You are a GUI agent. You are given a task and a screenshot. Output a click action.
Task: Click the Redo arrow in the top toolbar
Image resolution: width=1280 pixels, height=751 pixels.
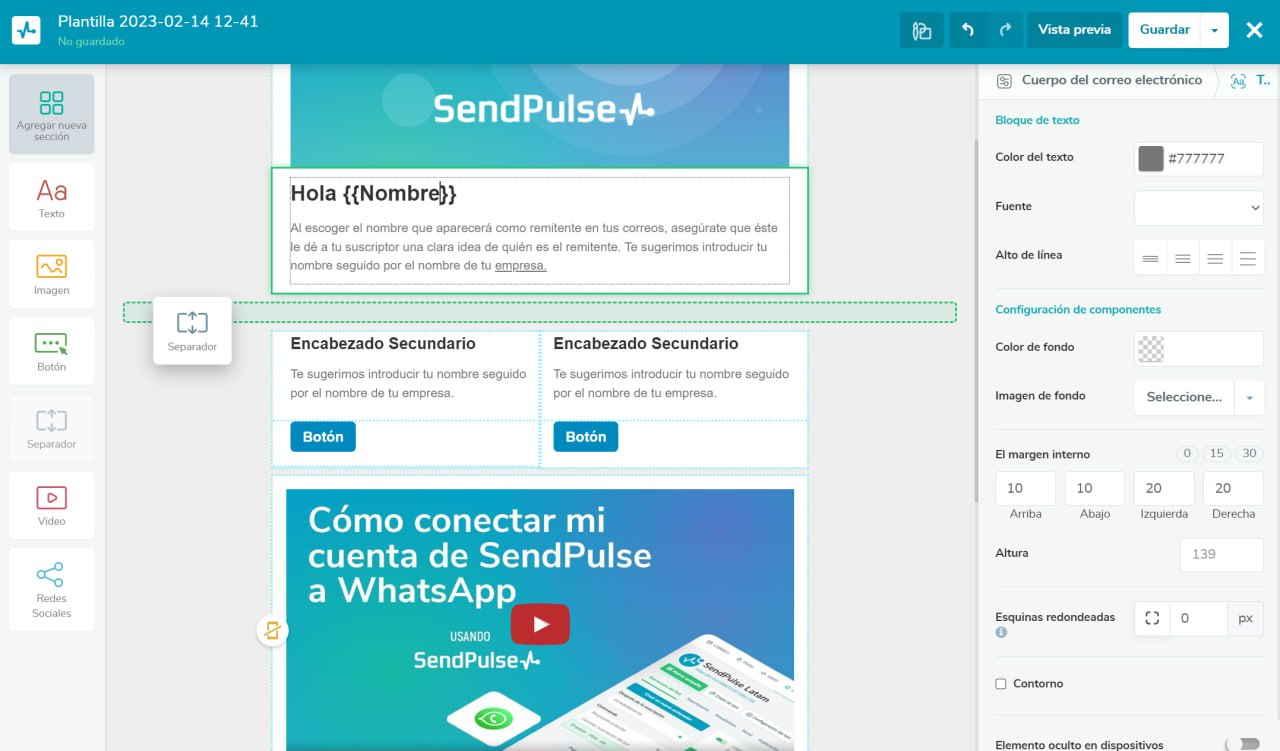pyautogui.click(x=1006, y=30)
